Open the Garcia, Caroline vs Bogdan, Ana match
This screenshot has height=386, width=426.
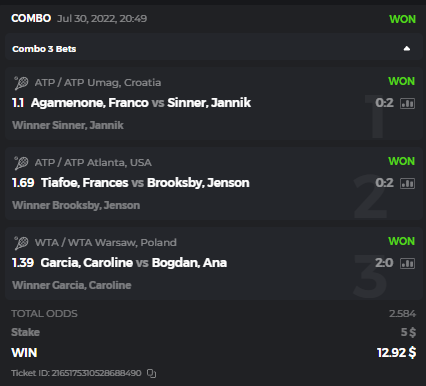134,263
